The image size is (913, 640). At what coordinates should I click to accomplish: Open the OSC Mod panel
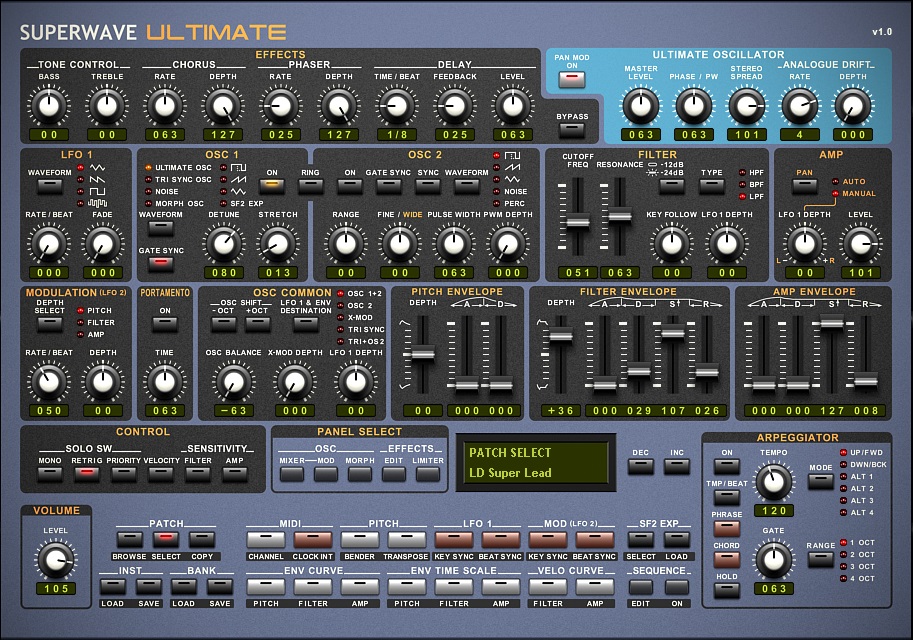tap(326, 473)
